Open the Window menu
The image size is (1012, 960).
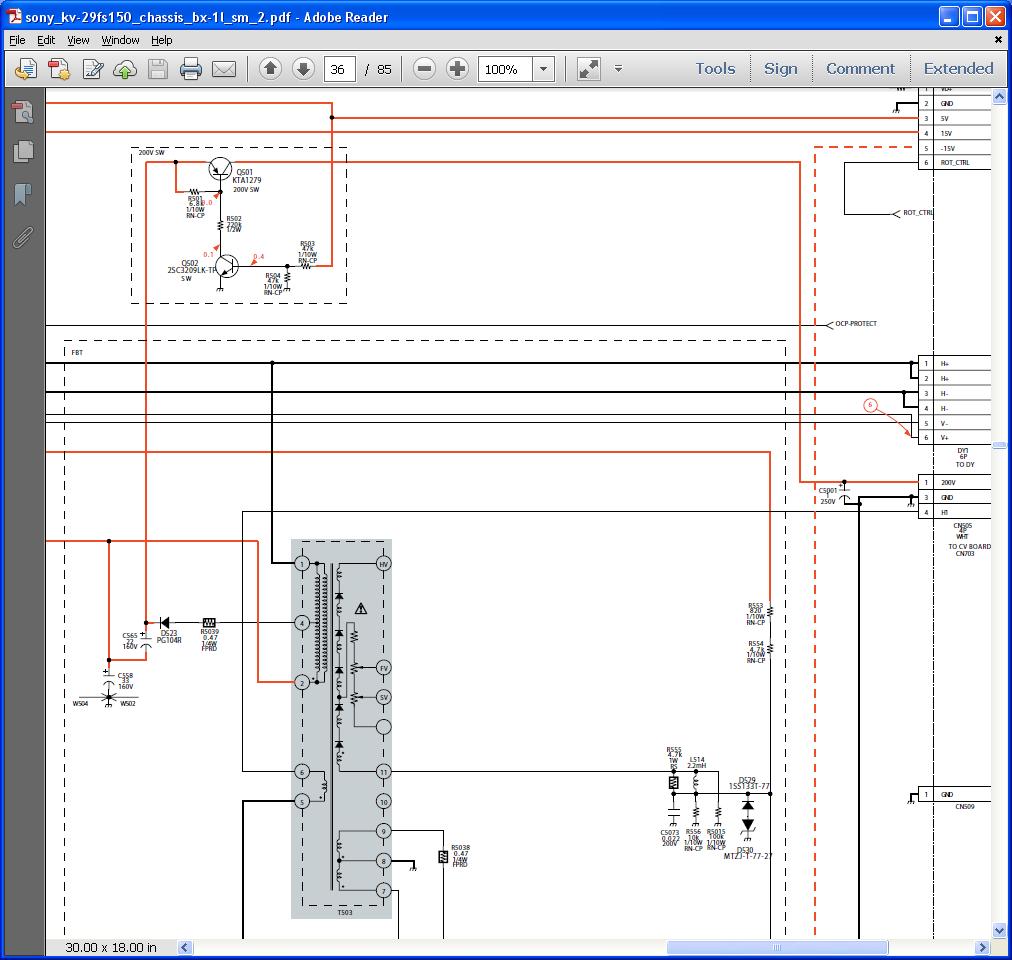tap(120, 40)
